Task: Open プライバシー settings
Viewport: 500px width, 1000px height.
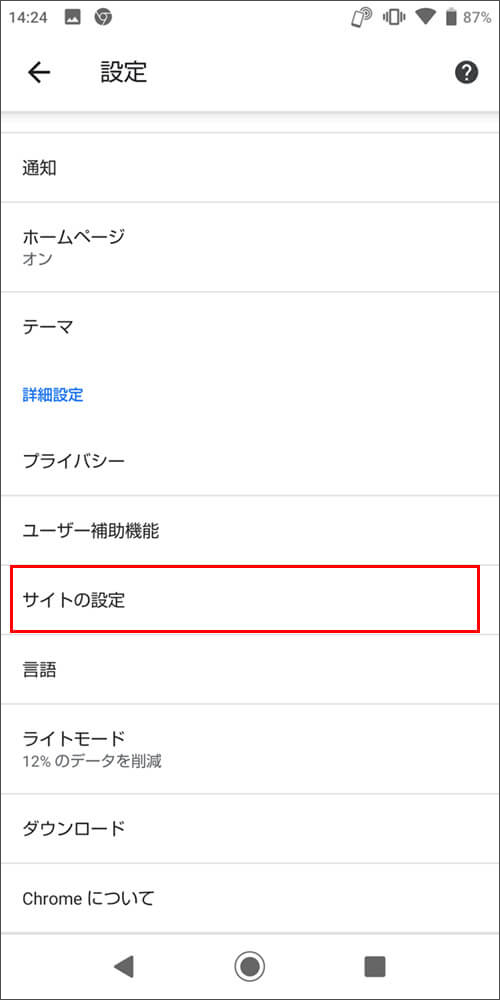Action: pos(250,460)
